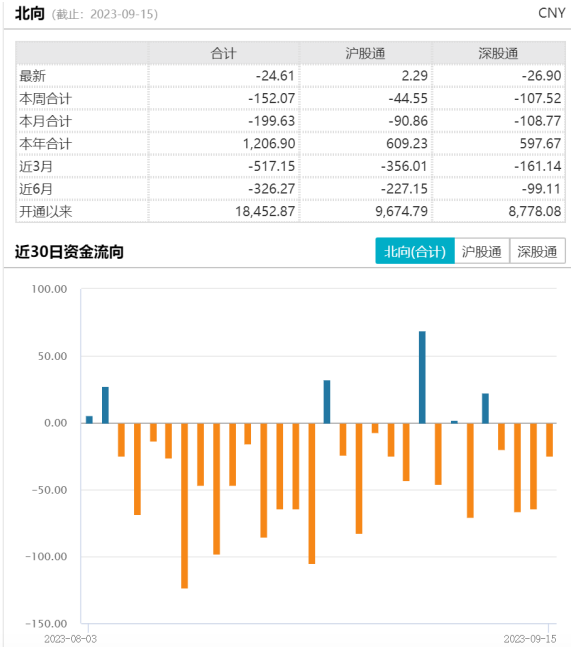Screen dimensions: 571x647
Task: Switch to the 沪股通 chart tab
Action: 482,251
